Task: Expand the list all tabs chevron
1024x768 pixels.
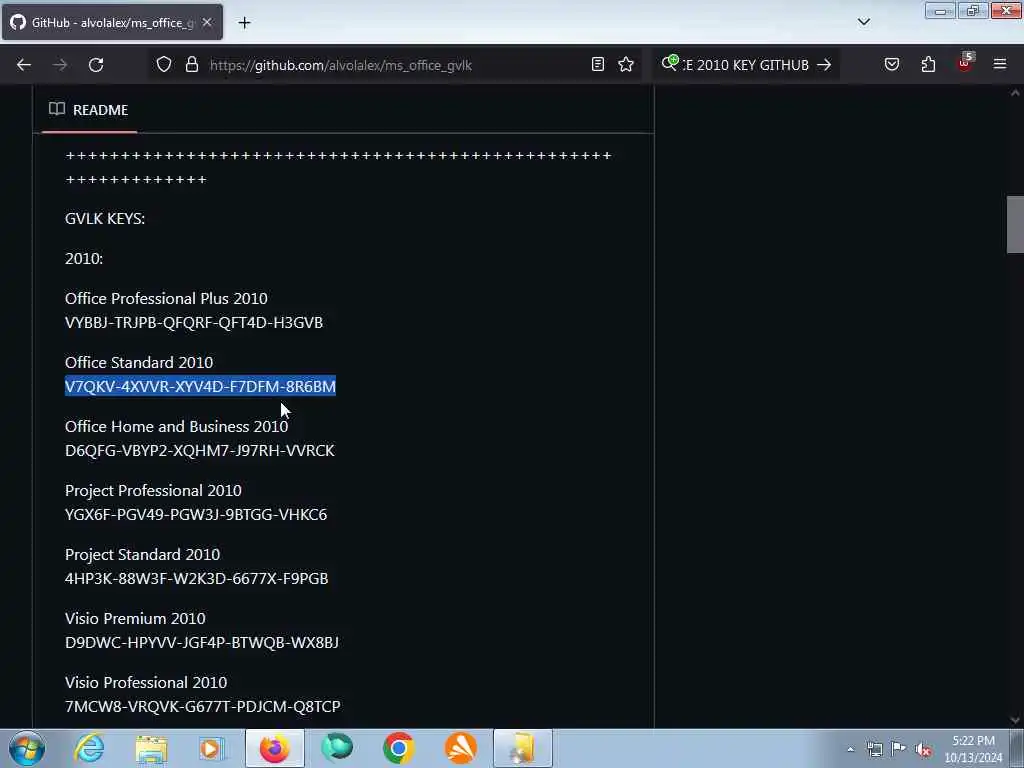Action: pos(863,22)
